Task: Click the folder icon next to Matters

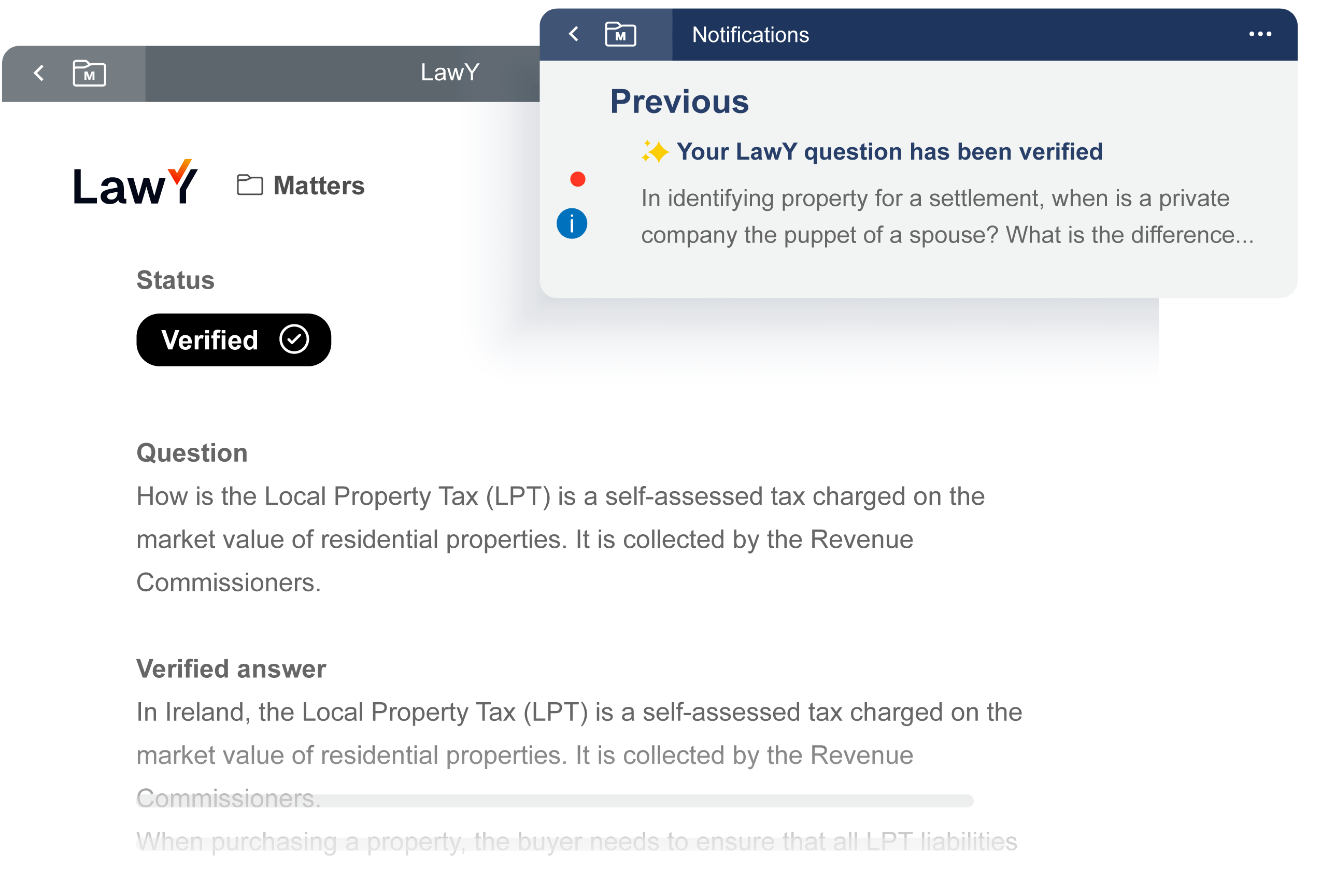Action: point(250,186)
